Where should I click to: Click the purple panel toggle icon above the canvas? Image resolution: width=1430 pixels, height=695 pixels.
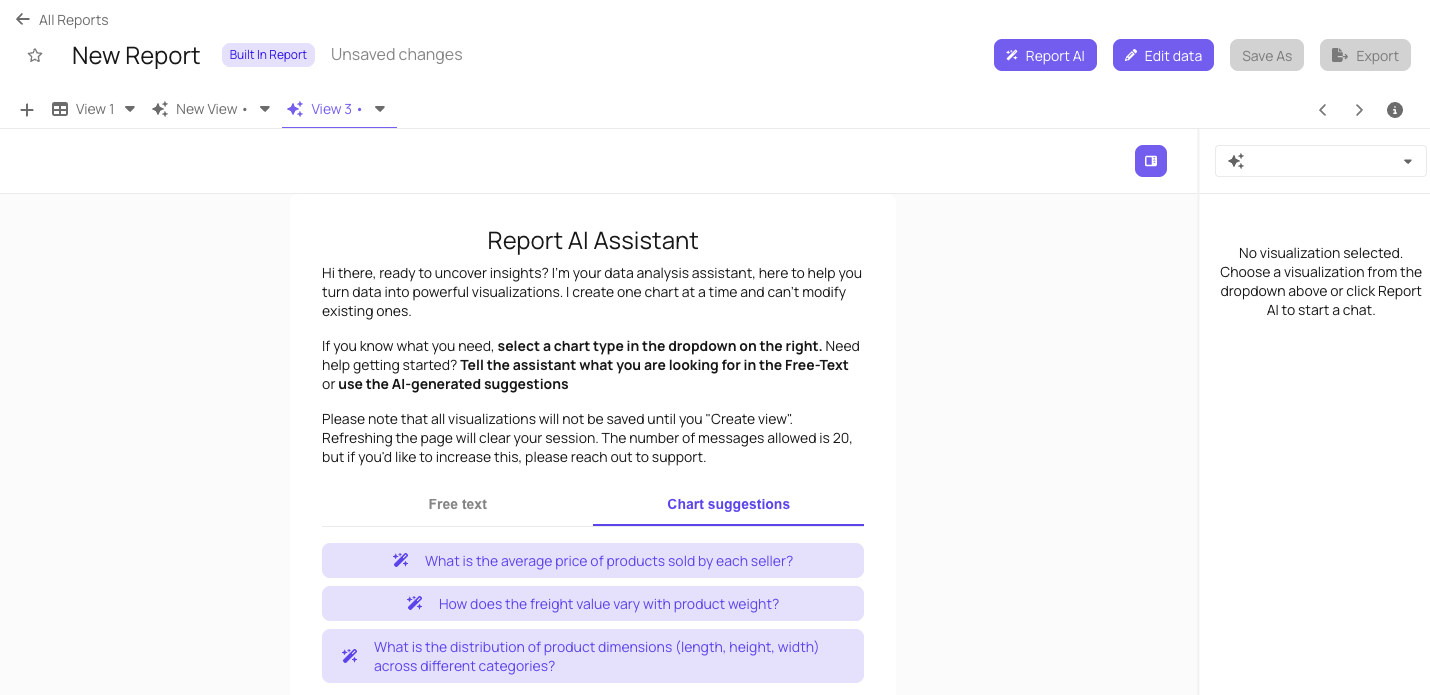(x=1150, y=160)
